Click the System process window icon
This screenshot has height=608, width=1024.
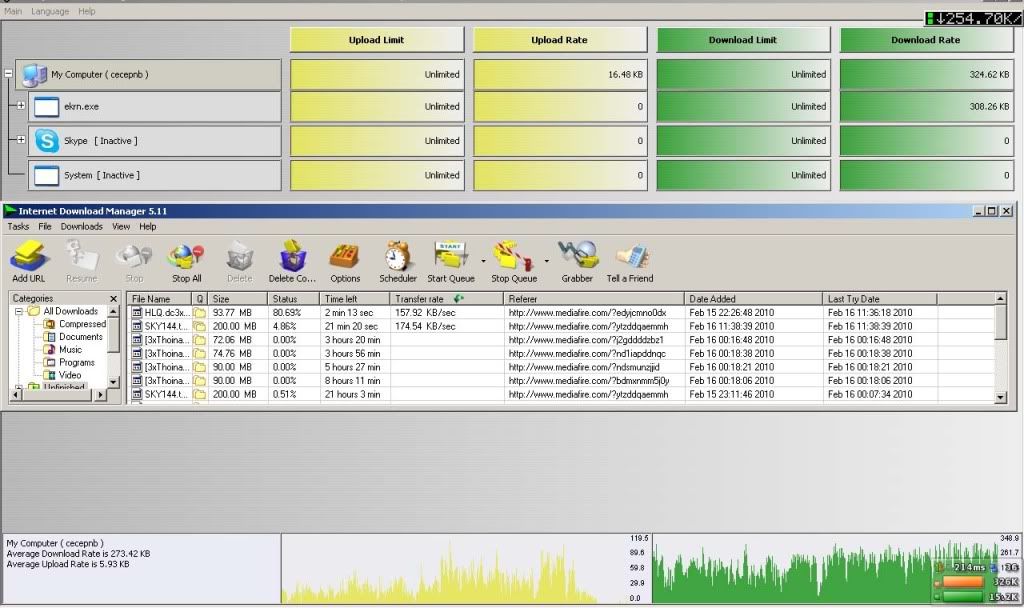pos(46,175)
